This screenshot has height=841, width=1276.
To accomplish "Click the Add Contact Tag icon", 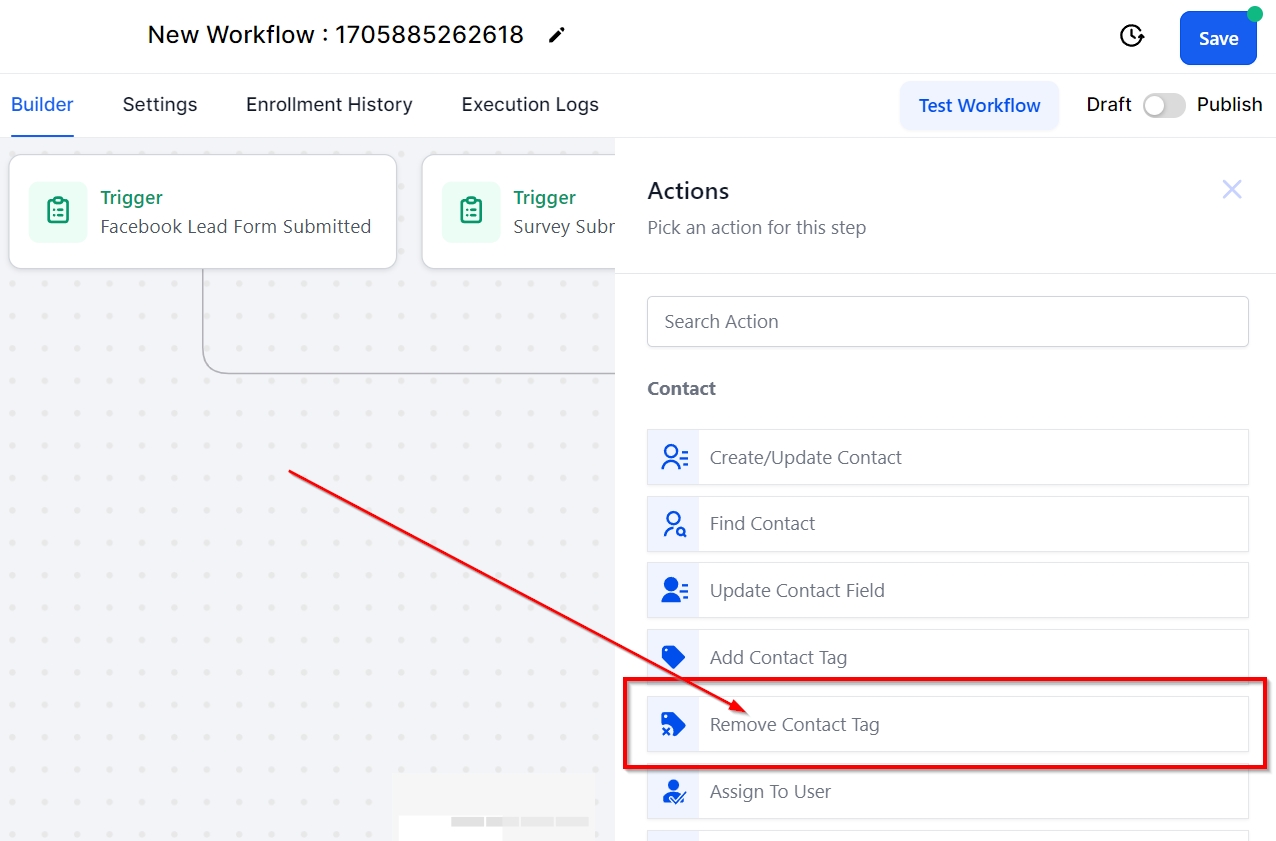I will (x=674, y=657).
